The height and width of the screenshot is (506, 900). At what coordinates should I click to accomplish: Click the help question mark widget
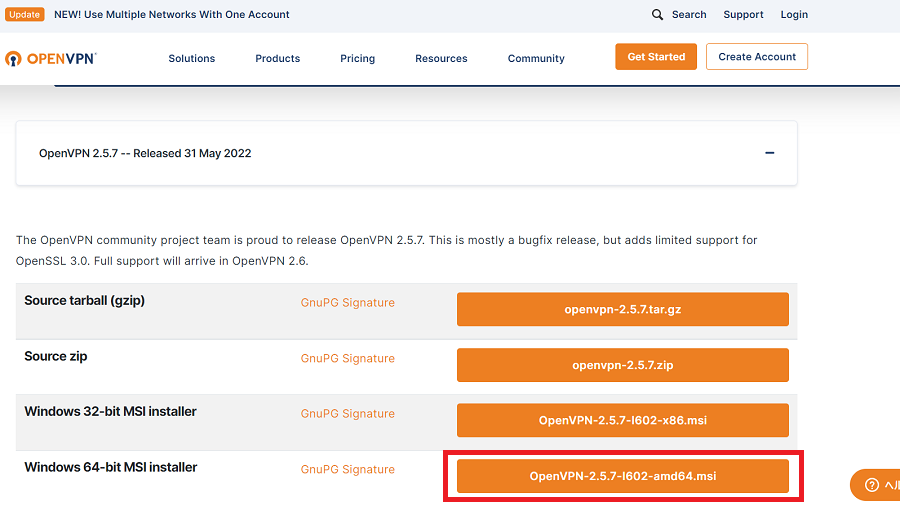coord(871,485)
